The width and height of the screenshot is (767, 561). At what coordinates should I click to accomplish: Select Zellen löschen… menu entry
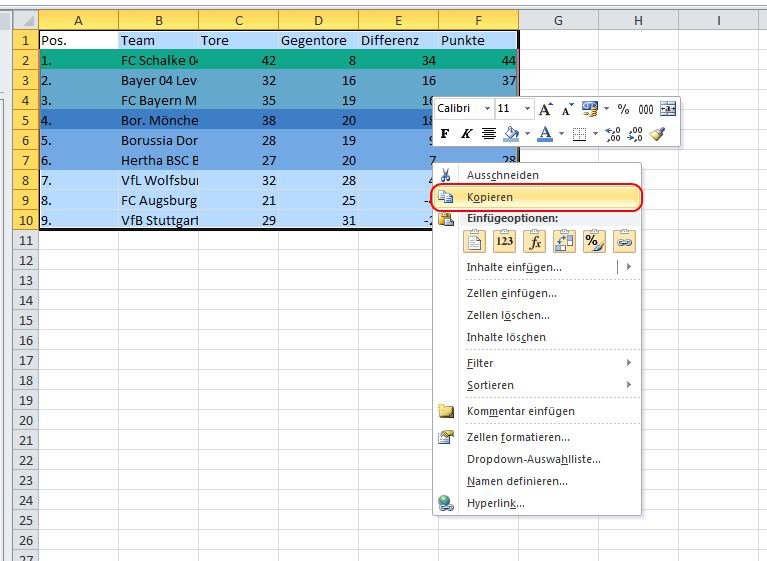coord(537,315)
